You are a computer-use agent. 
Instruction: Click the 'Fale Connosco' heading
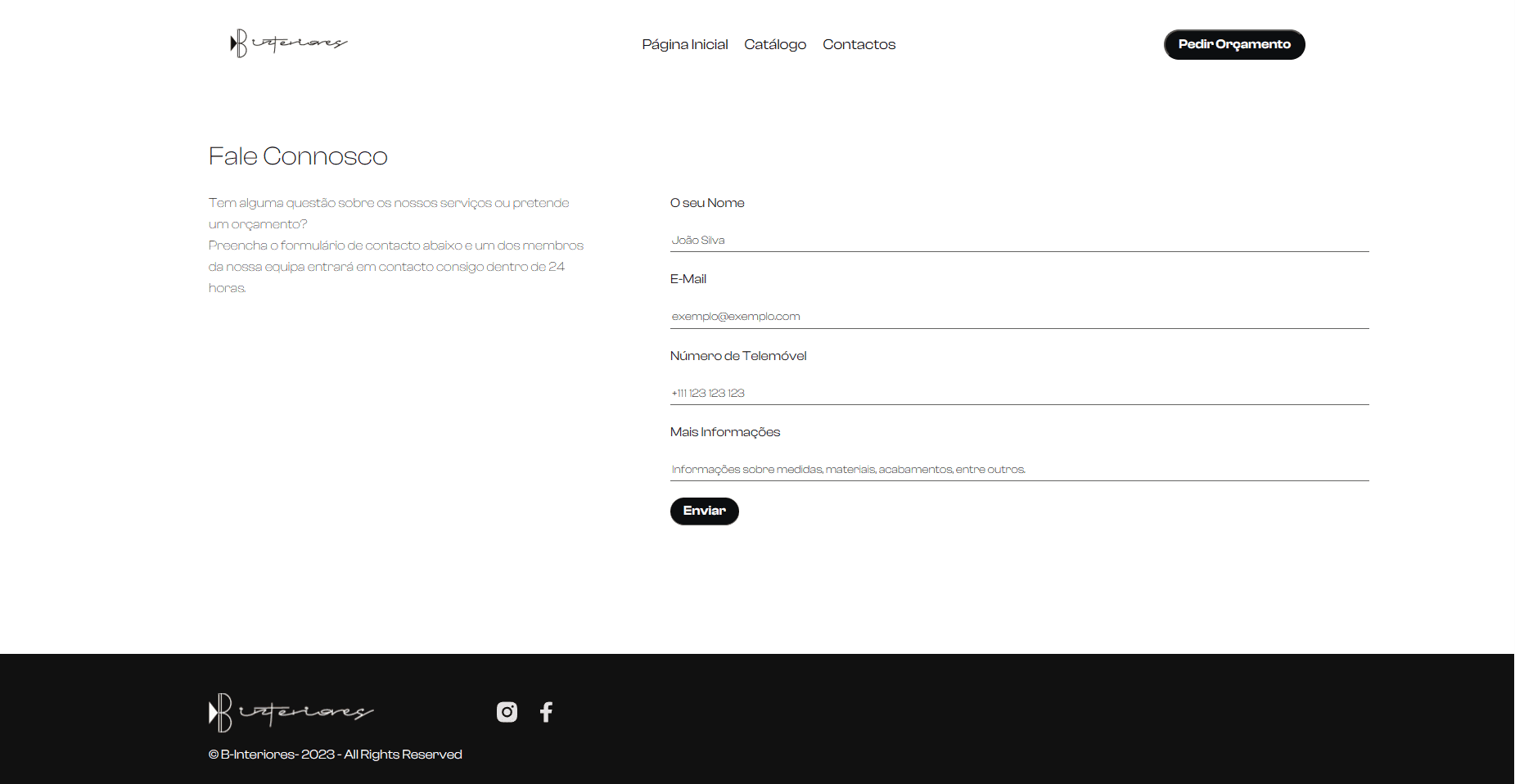[x=298, y=155]
